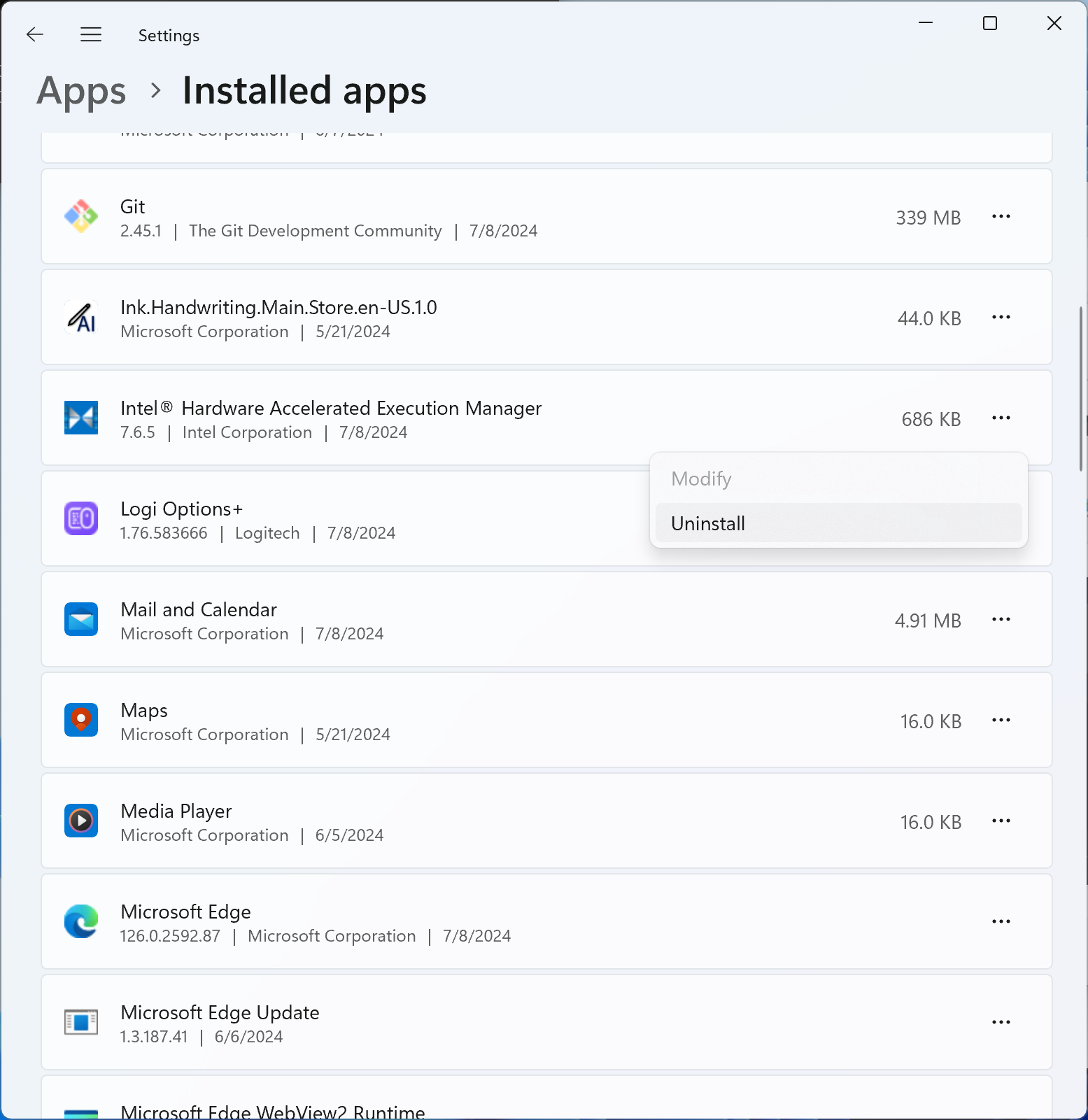Open more options for Ink.Handwriting.Main.Store
The image size is (1088, 1120).
click(x=1001, y=318)
